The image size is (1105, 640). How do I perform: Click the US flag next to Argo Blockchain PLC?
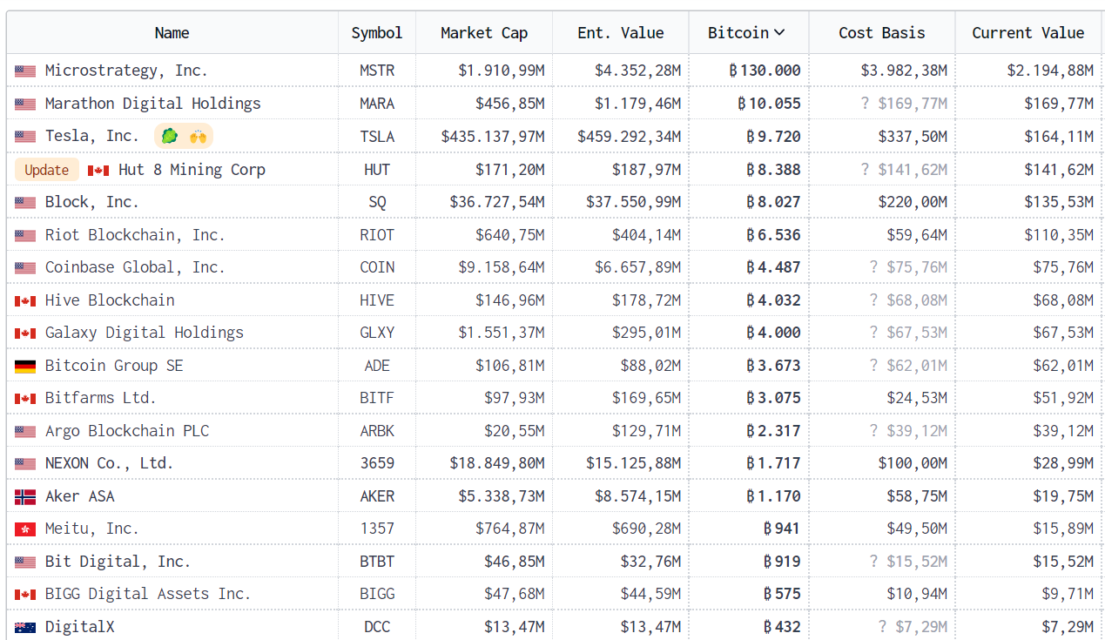[x=25, y=431]
